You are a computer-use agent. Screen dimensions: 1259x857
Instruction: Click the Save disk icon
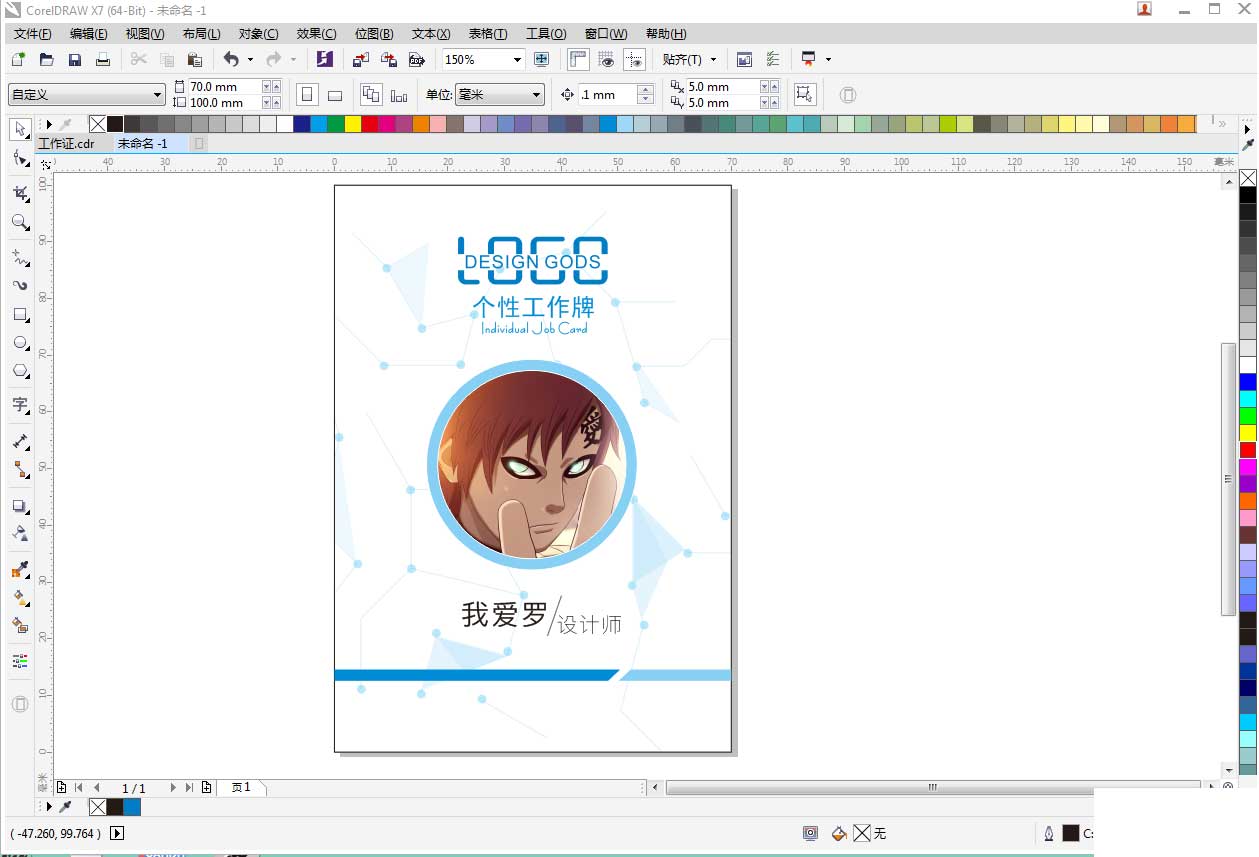(74, 60)
